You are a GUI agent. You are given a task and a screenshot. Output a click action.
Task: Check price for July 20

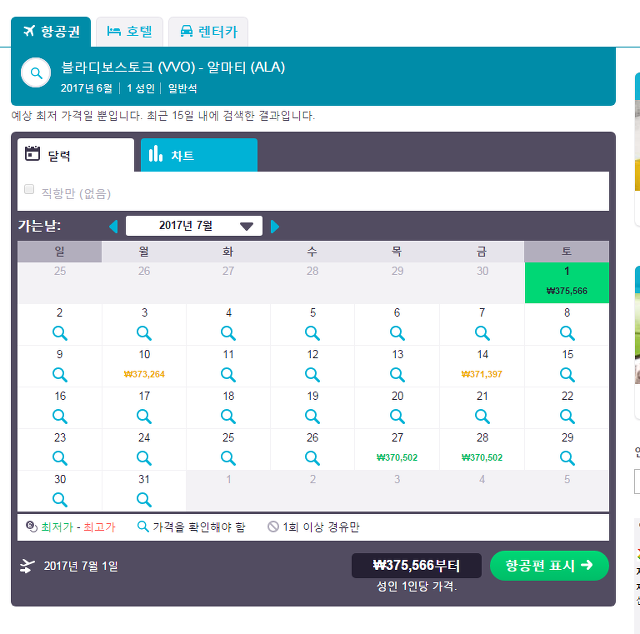click(x=397, y=416)
